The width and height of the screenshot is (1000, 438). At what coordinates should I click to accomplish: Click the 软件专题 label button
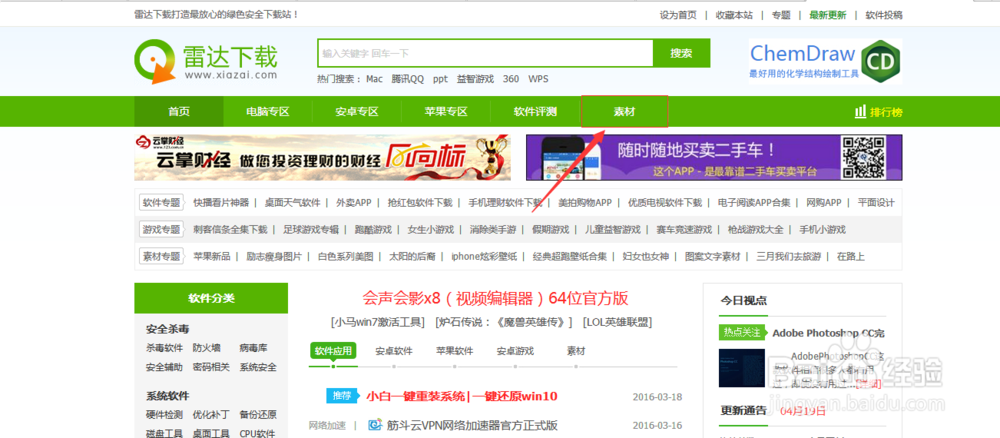tap(161, 203)
